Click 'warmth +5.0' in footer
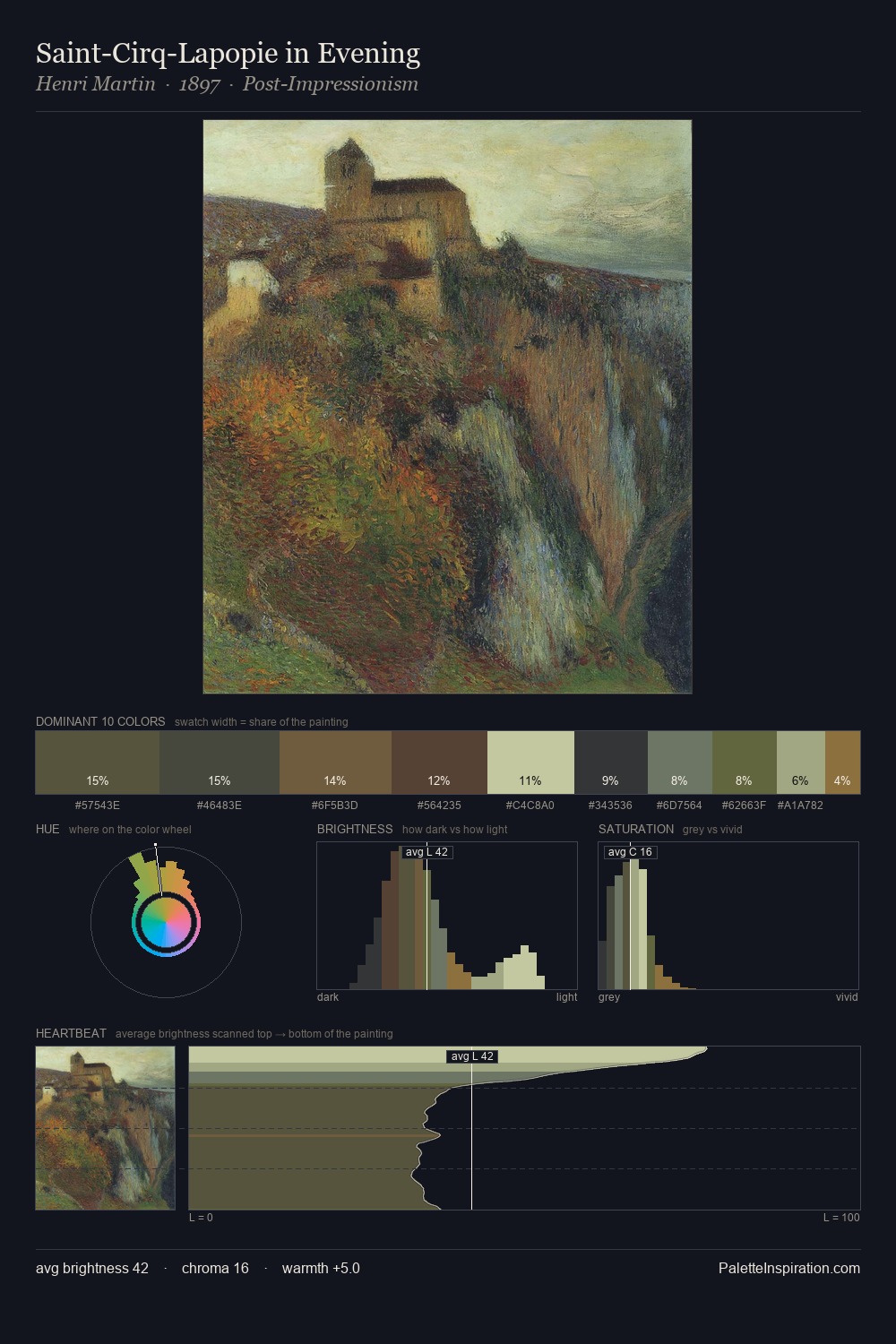896x1344 pixels. tap(321, 1268)
